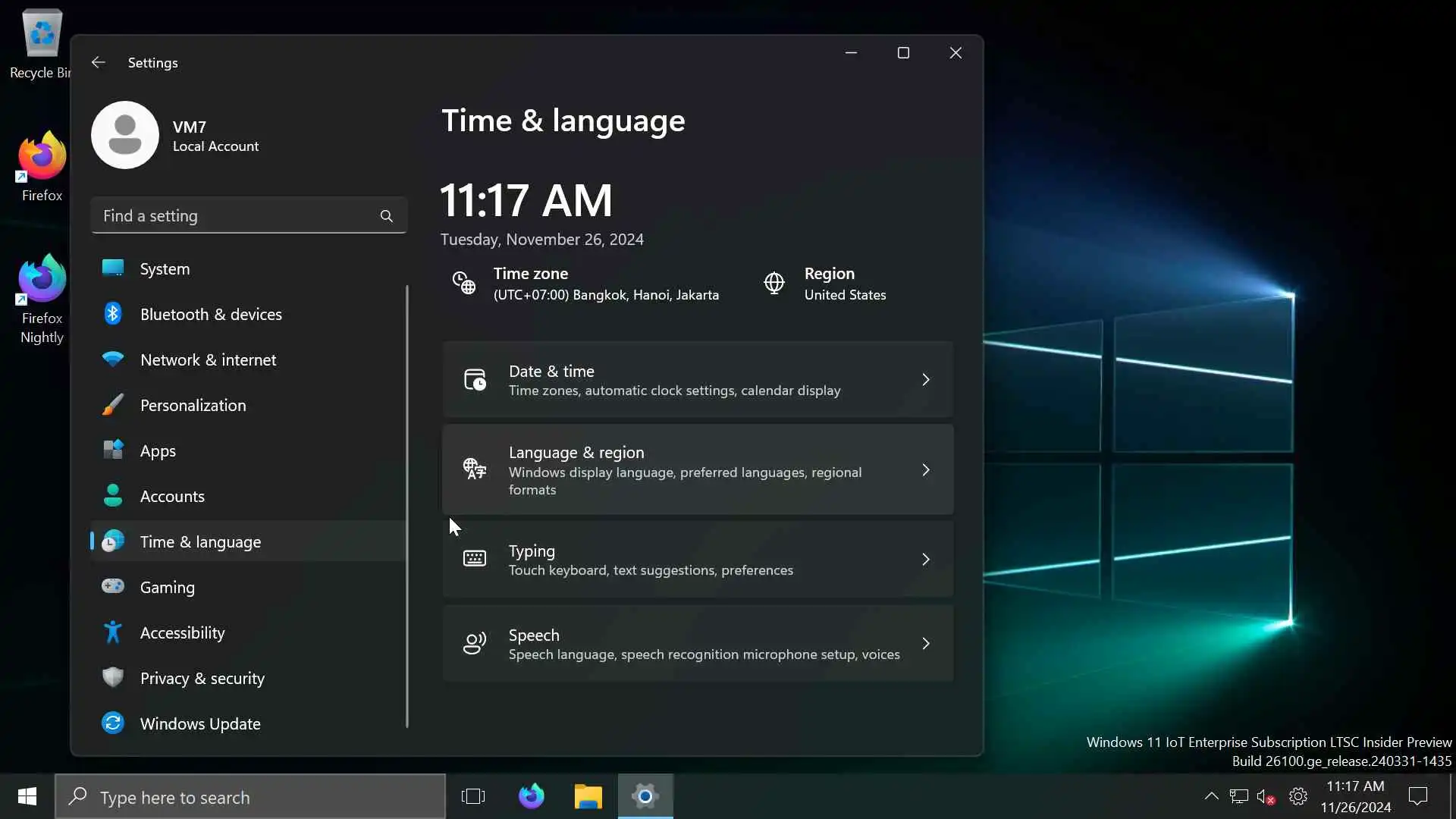This screenshot has height=819, width=1456.
Task: Open the Windows Start menu button
Action: pyautogui.click(x=27, y=796)
